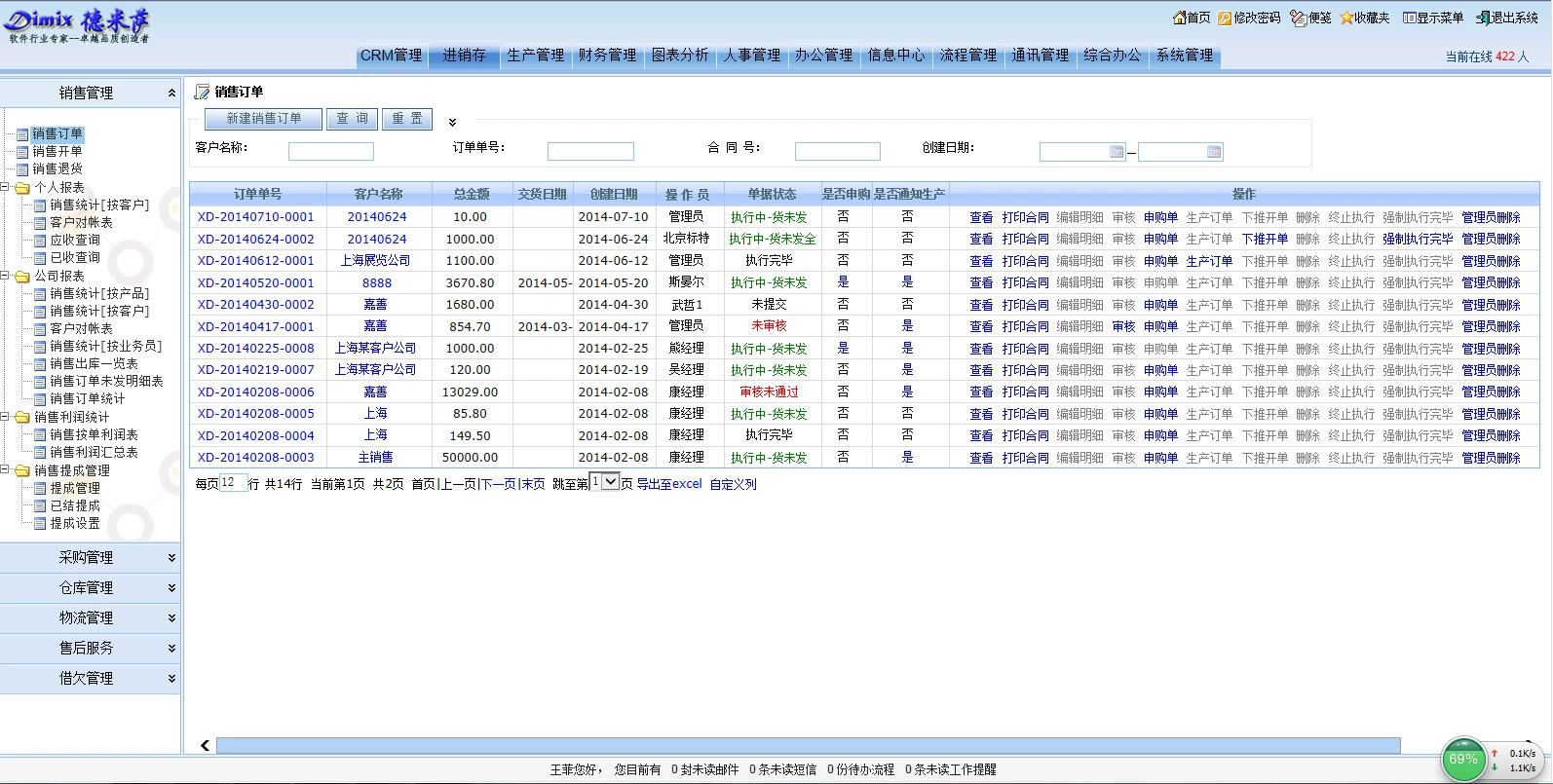Click the 客户名称 input field

[x=331, y=152]
